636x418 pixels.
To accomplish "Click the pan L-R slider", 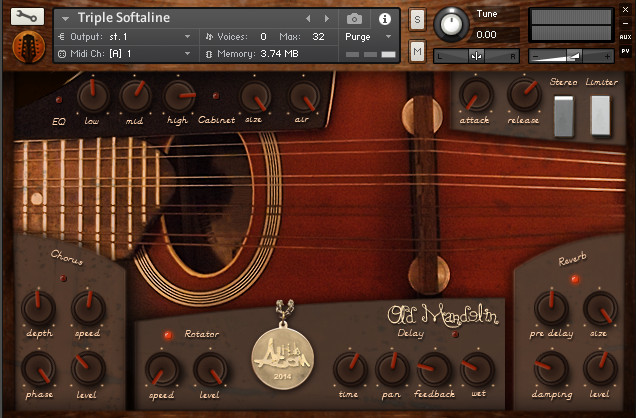I will click(x=477, y=56).
